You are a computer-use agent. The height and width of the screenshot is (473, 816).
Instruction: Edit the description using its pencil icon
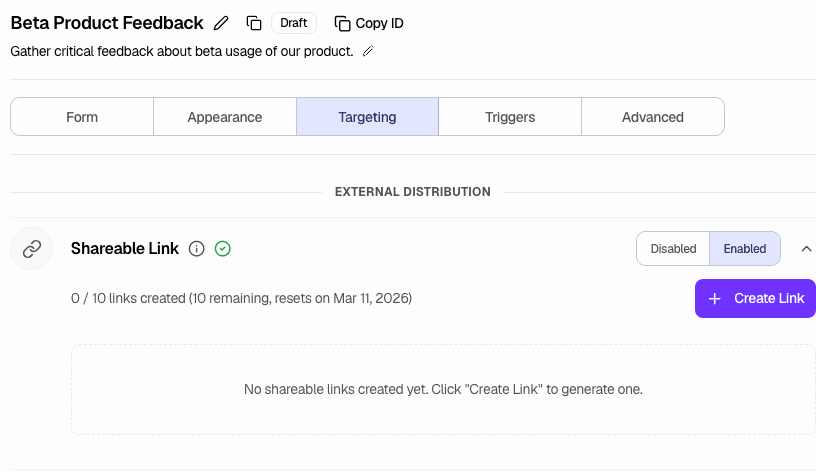coord(368,51)
